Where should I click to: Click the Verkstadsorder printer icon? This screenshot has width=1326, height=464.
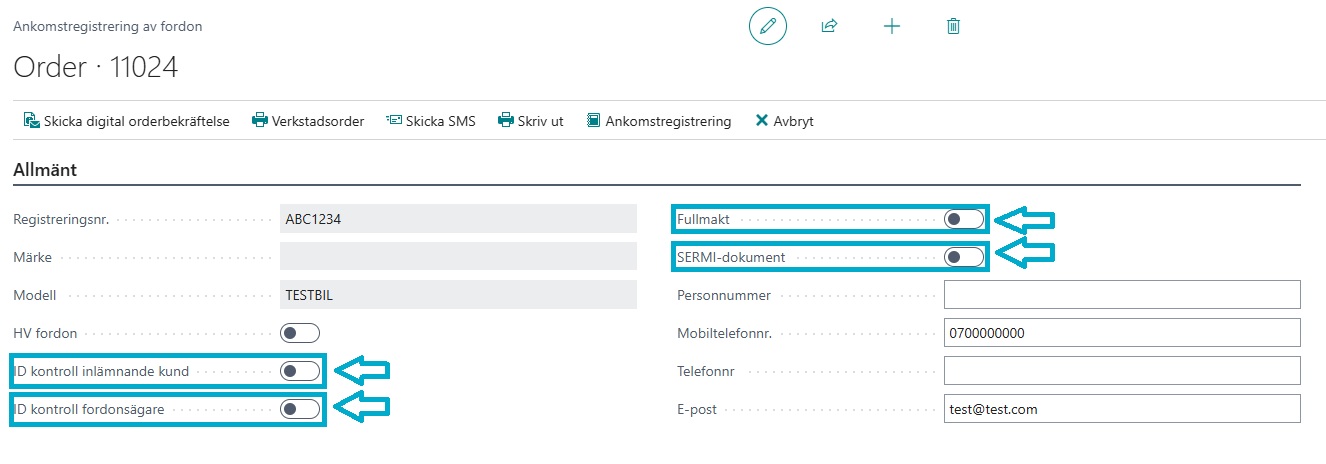pos(260,121)
